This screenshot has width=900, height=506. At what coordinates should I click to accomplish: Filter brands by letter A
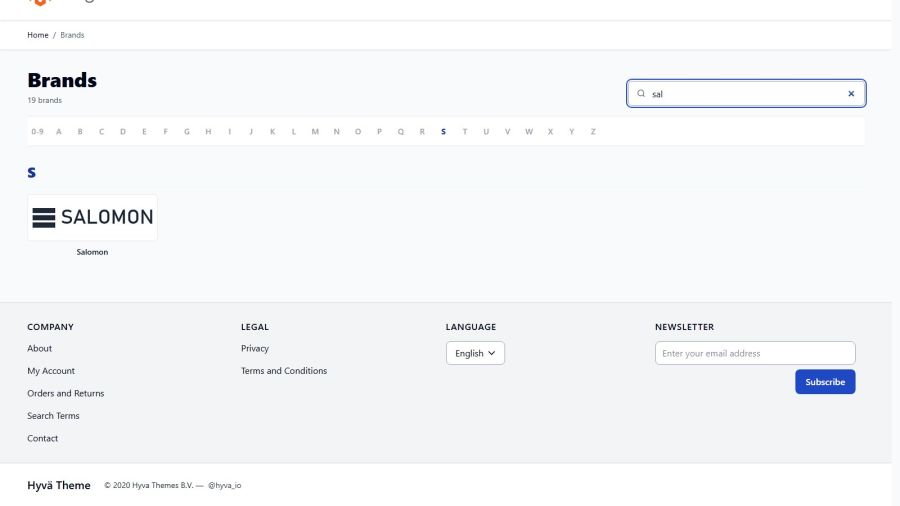[59, 131]
